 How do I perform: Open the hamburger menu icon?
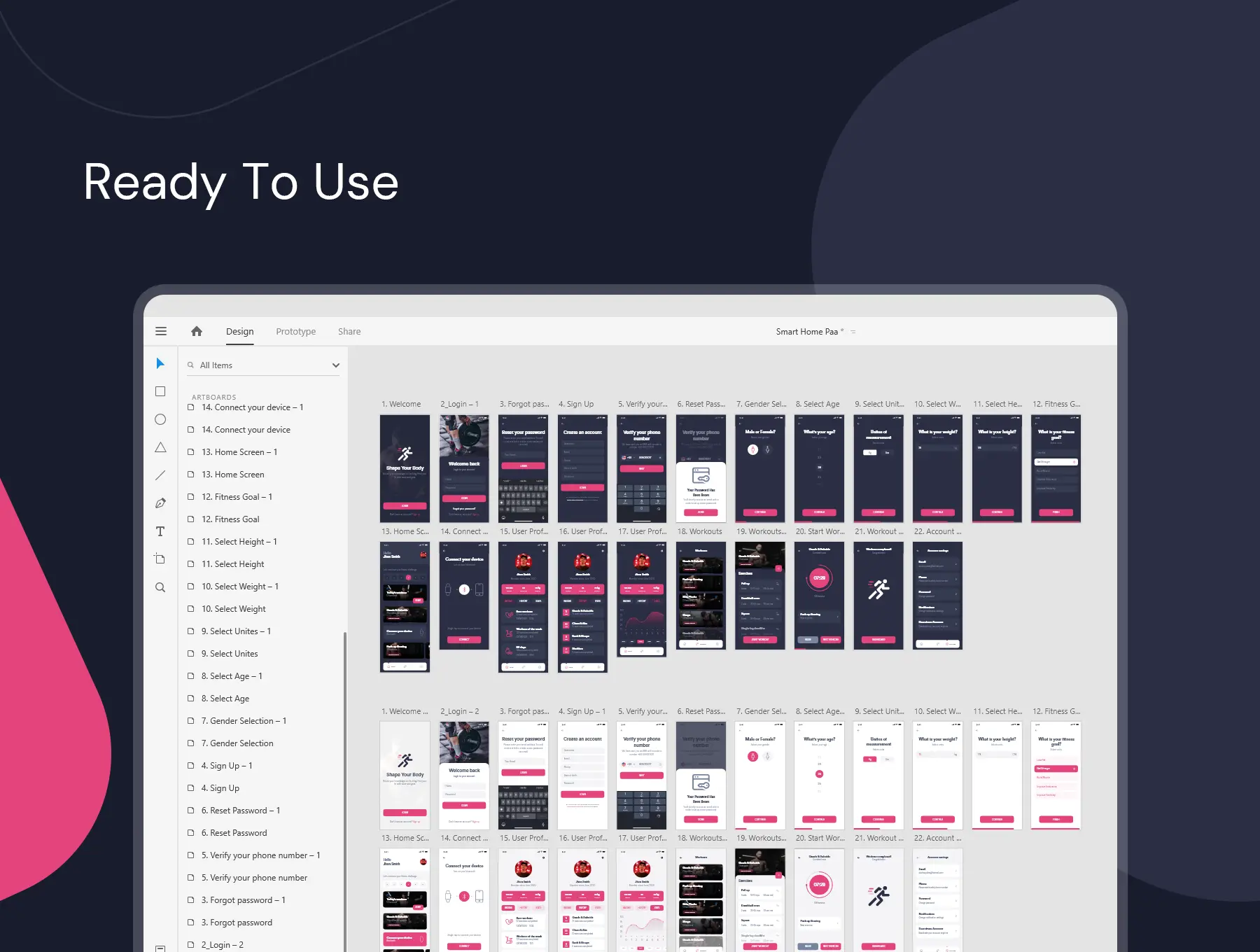pyautogui.click(x=161, y=331)
